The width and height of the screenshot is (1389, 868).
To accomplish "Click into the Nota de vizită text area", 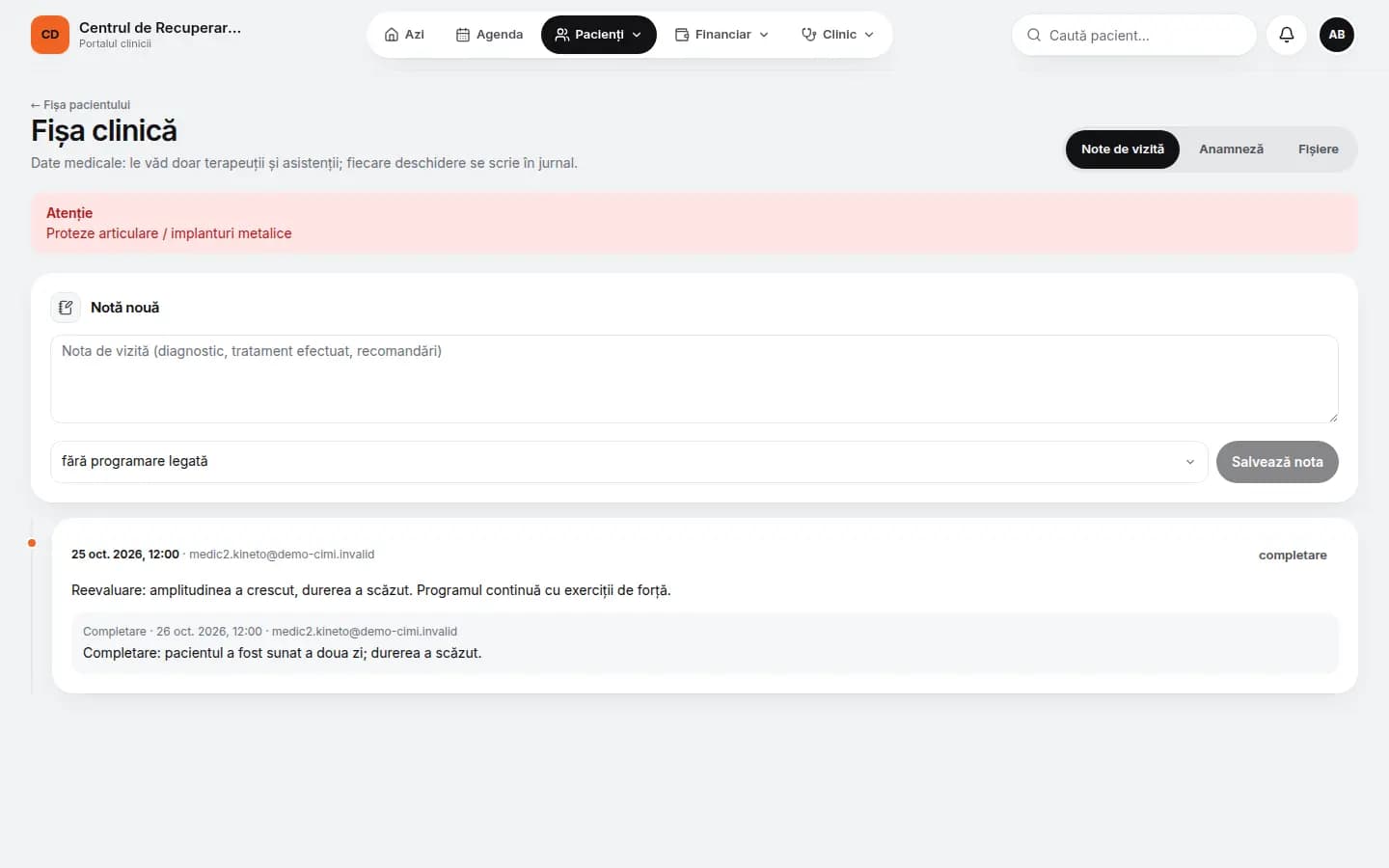I will pyautogui.click(x=694, y=379).
